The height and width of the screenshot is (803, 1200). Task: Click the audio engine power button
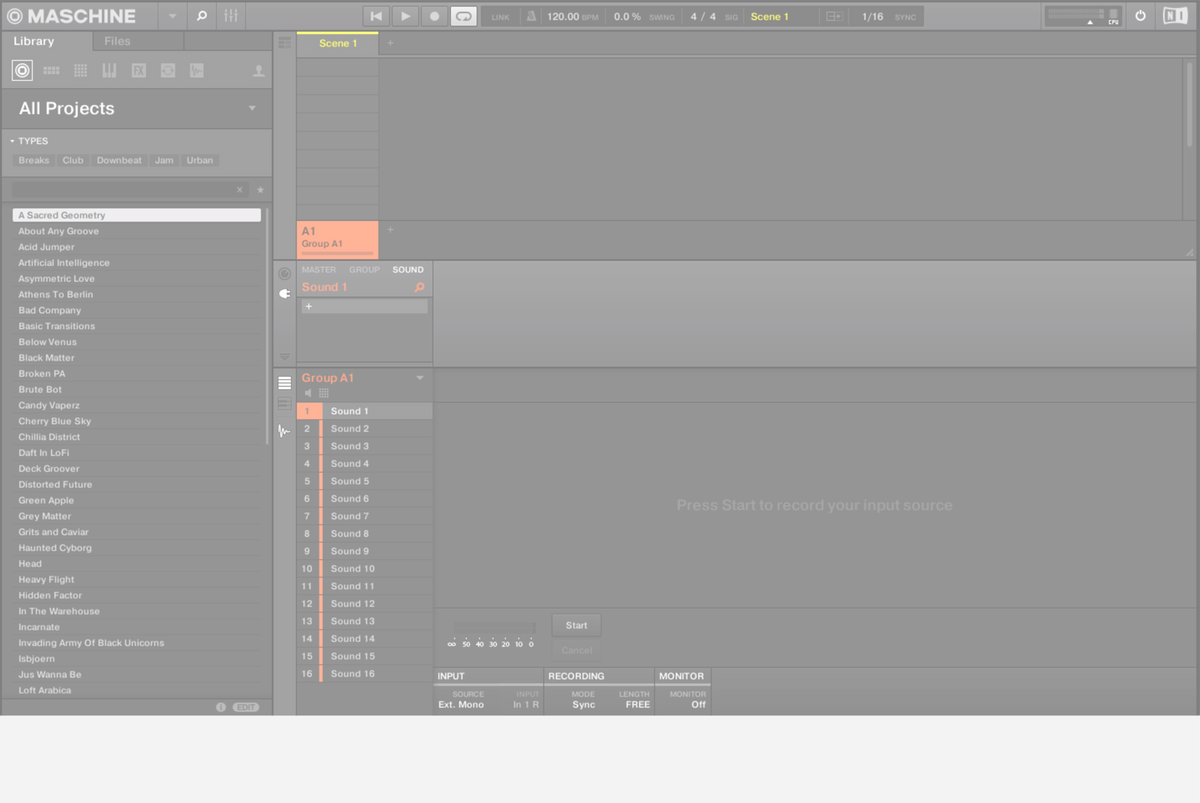[1140, 16]
